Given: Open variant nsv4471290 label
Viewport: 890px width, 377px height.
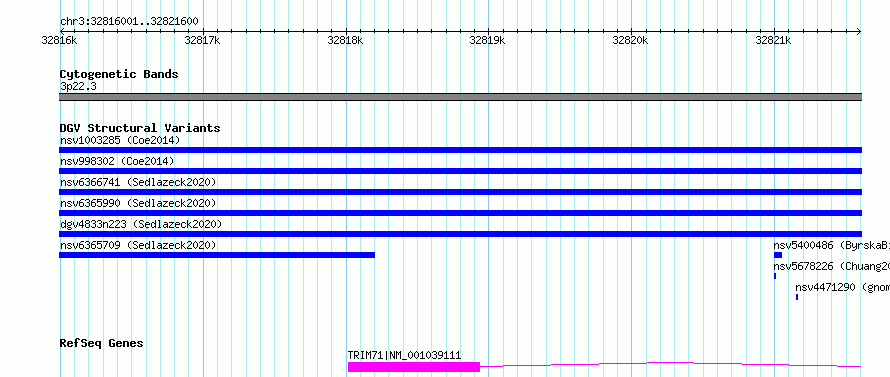Looking at the screenshot, I should 842,288.
